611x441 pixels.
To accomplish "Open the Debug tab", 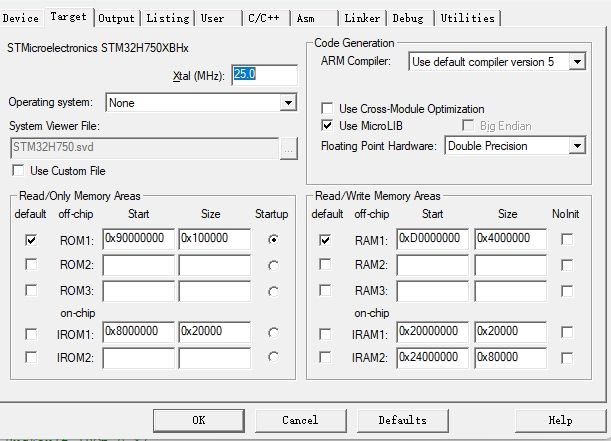I will pos(408,18).
